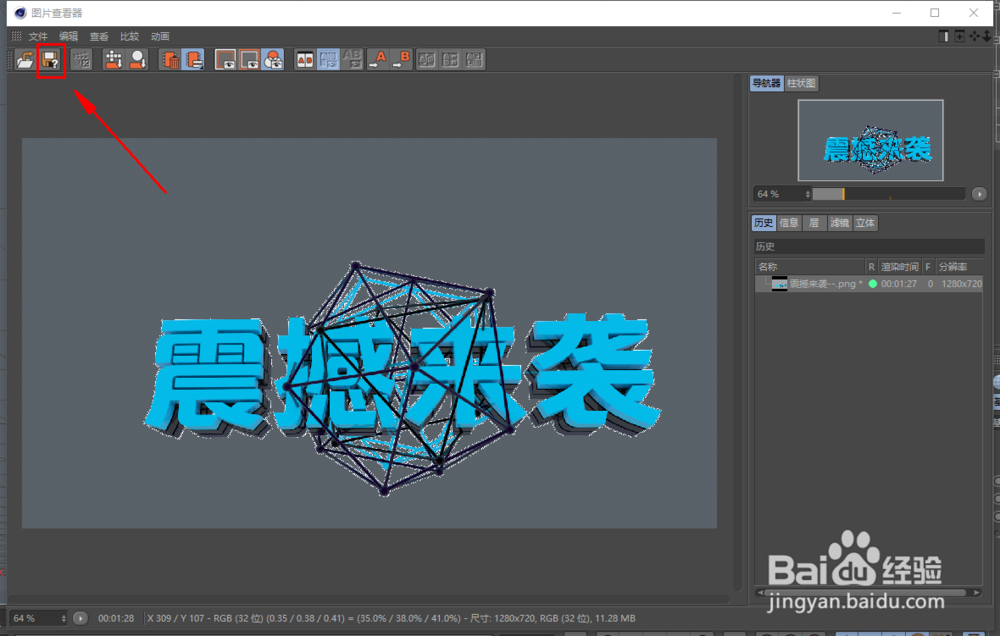Click the bottom zoom level stepper arrows
Screen dimensions: 1000x636
click(x=62, y=618)
